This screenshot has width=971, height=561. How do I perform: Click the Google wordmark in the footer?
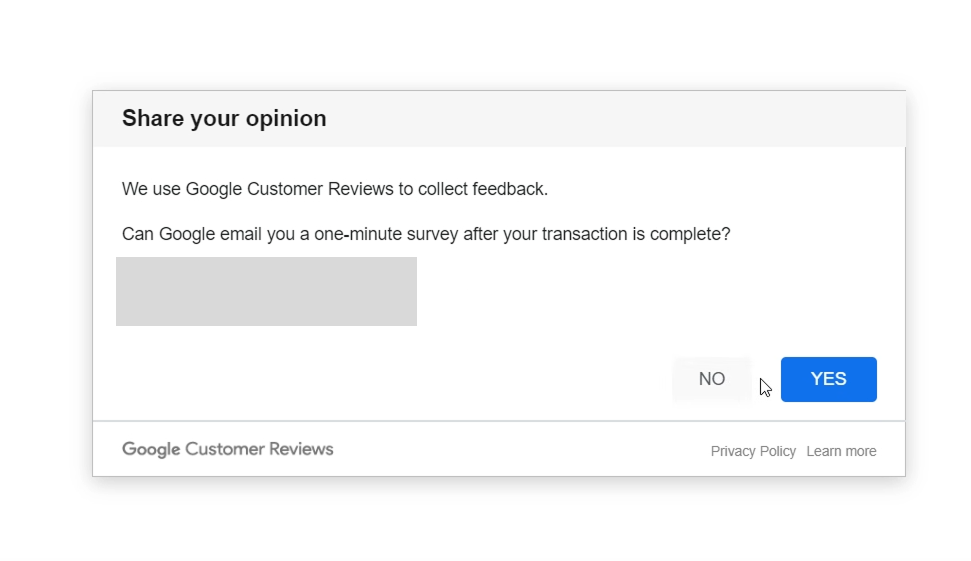click(x=151, y=449)
